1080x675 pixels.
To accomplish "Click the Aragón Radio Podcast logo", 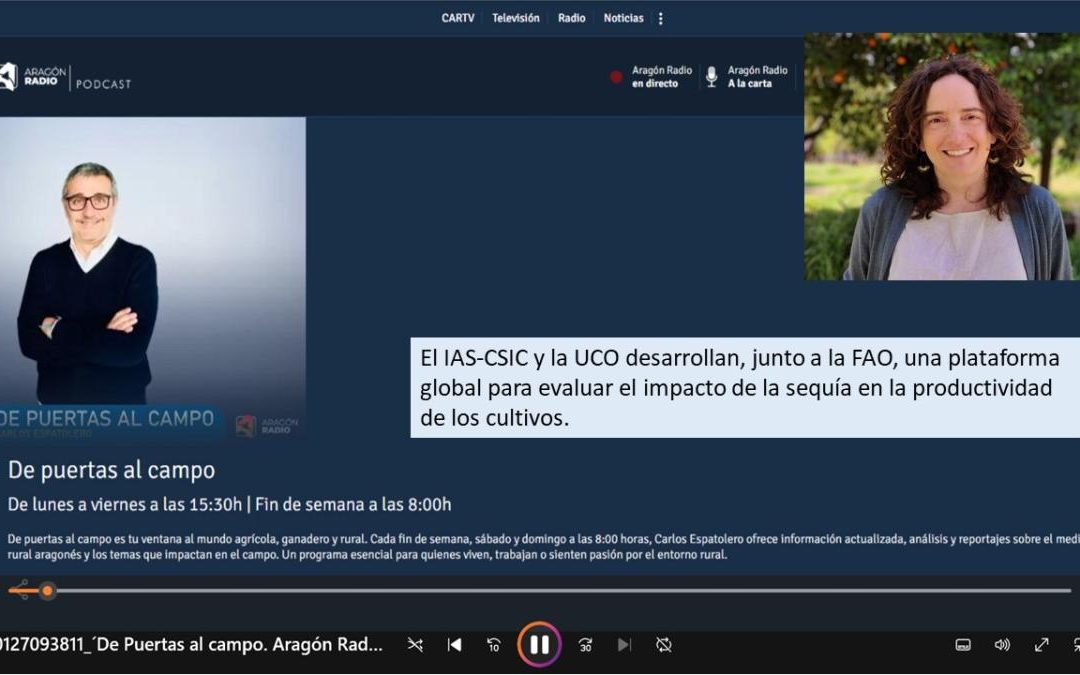I will (65, 77).
